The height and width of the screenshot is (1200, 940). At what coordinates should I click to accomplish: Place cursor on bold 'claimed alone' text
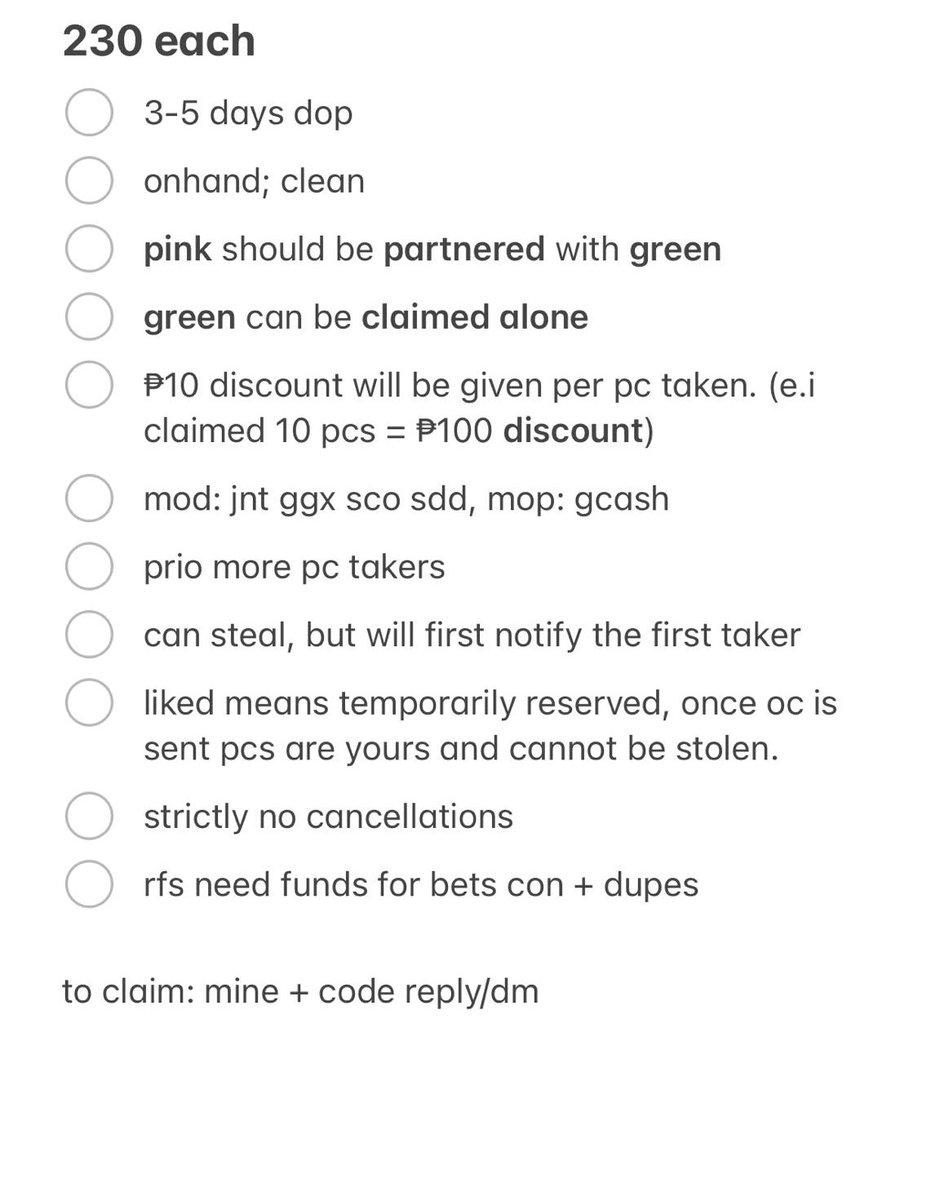point(475,318)
